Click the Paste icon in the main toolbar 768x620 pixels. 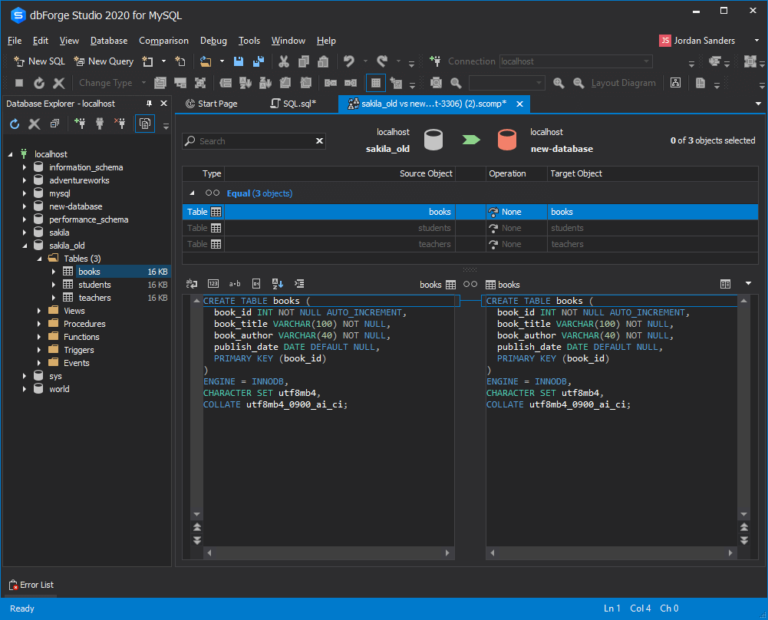(x=323, y=61)
